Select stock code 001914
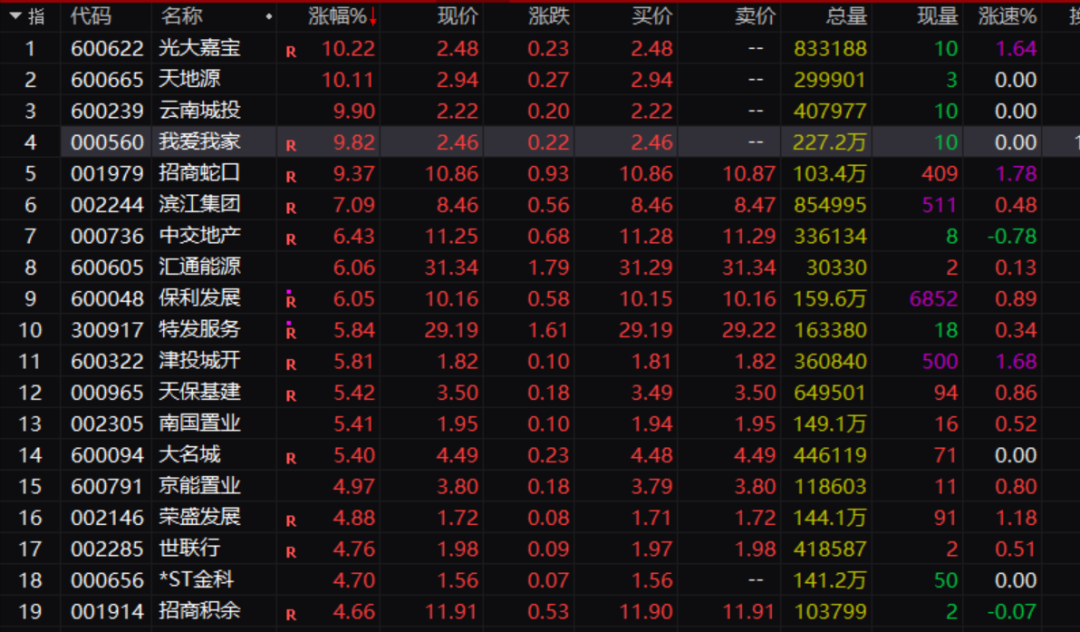This screenshot has width=1080, height=632. click(x=107, y=611)
